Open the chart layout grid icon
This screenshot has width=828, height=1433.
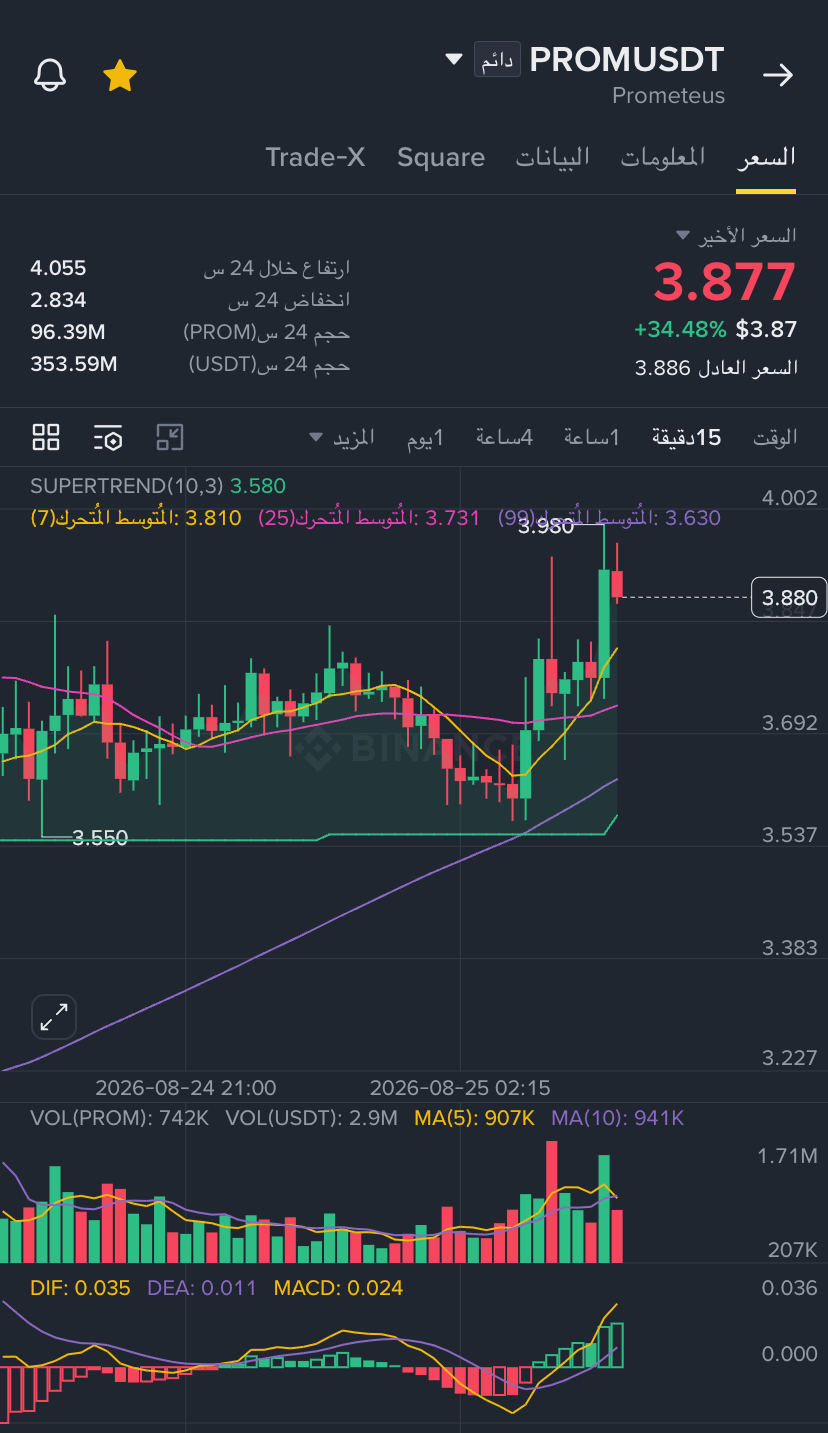[x=46, y=437]
